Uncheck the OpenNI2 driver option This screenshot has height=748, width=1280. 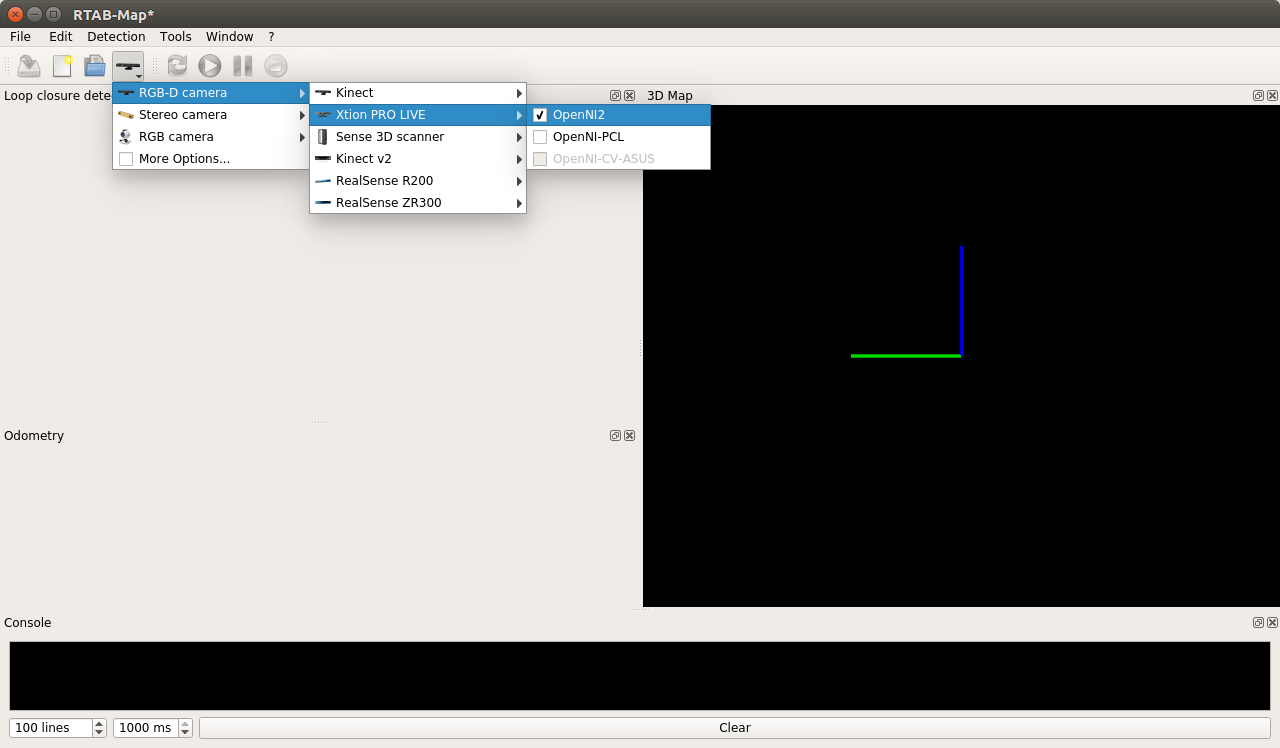pyautogui.click(x=619, y=115)
